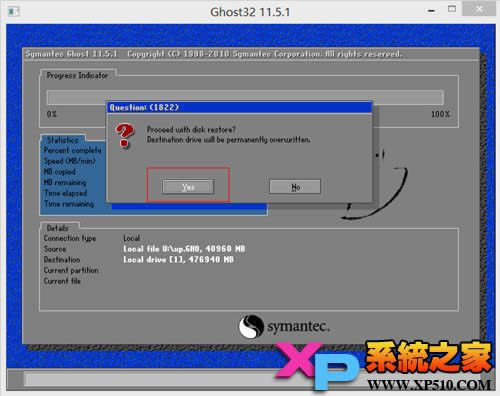Select the Details panel heading
The image size is (500, 396).
(58, 228)
